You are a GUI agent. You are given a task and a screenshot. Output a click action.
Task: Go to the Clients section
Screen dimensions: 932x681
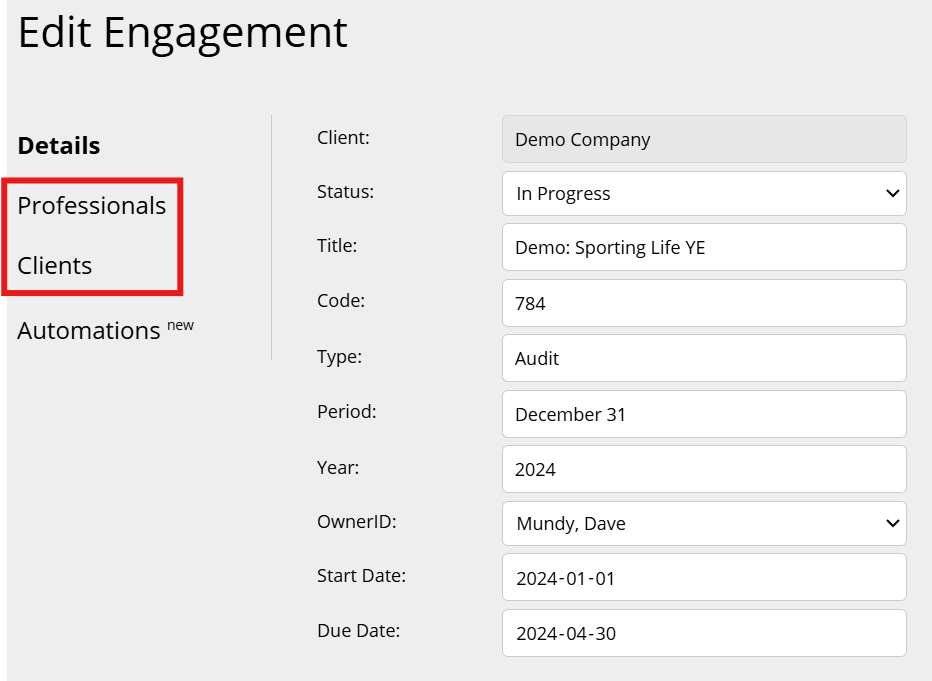coord(55,266)
